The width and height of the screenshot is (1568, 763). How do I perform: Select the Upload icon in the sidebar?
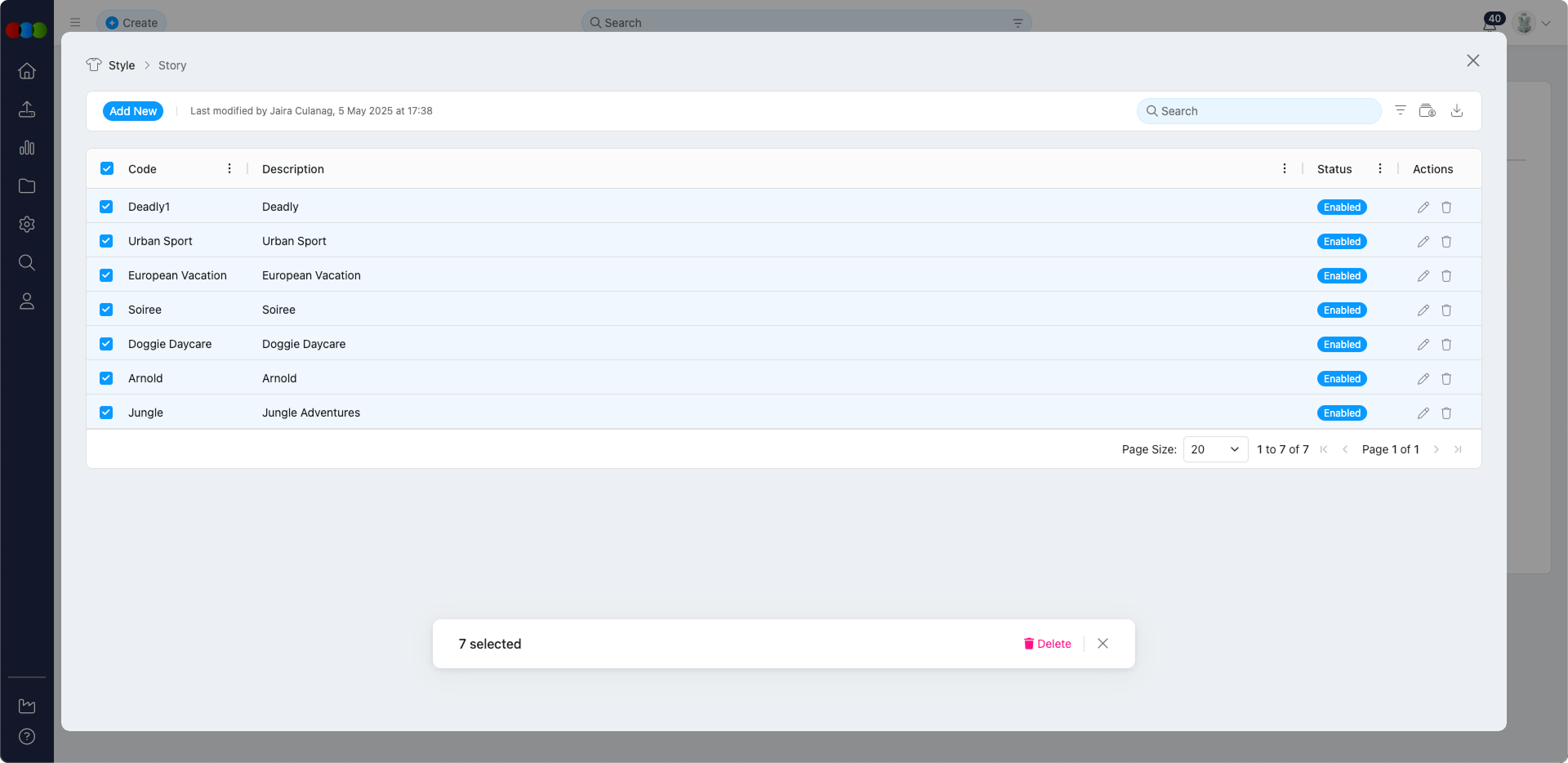click(x=27, y=109)
